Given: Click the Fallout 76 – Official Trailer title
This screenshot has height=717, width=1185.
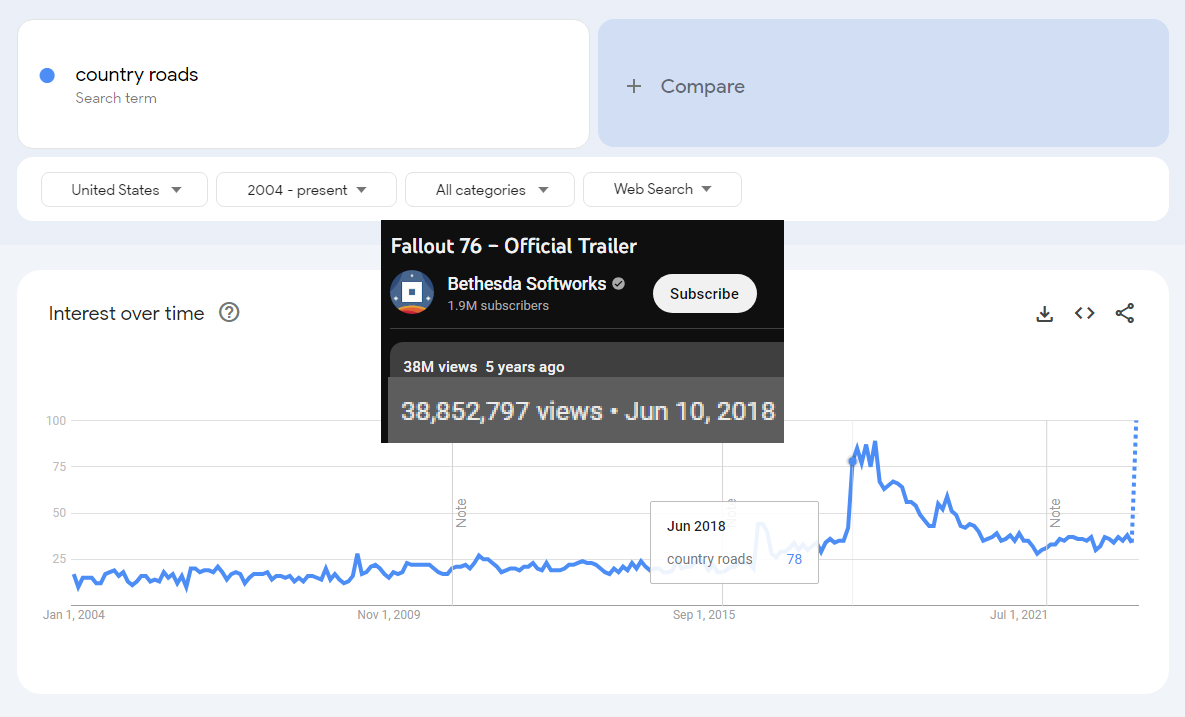Looking at the screenshot, I should [x=514, y=246].
